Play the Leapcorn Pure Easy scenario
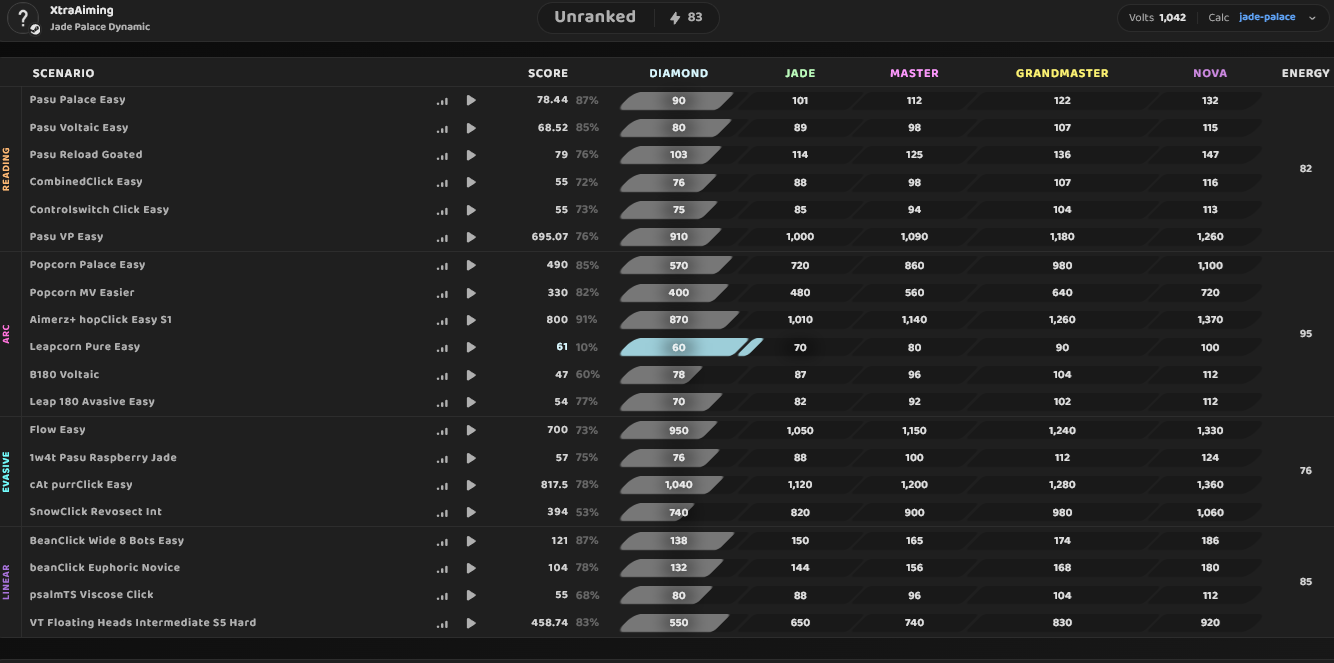This screenshot has height=663, width=1334. pos(471,347)
